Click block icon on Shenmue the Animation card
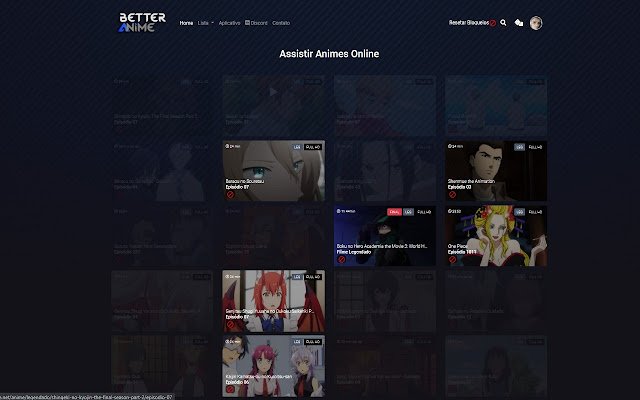 tap(452, 195)
